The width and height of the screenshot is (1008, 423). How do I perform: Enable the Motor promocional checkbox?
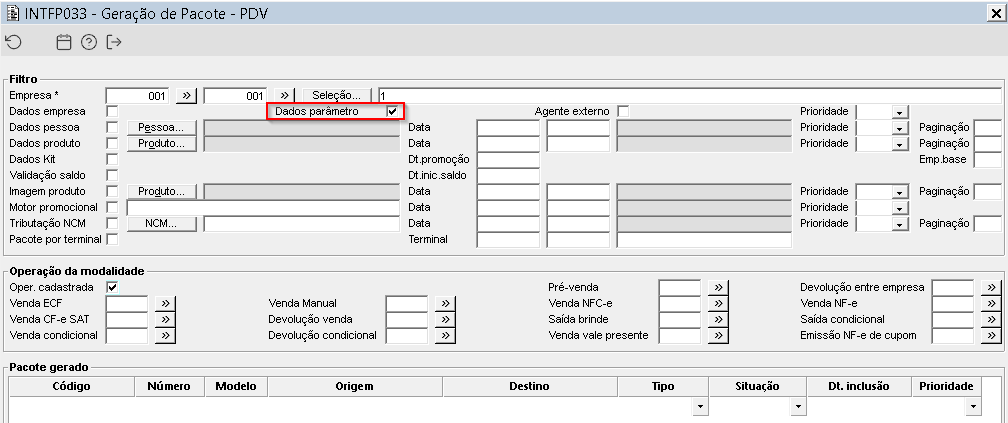(x=112, y=208)
